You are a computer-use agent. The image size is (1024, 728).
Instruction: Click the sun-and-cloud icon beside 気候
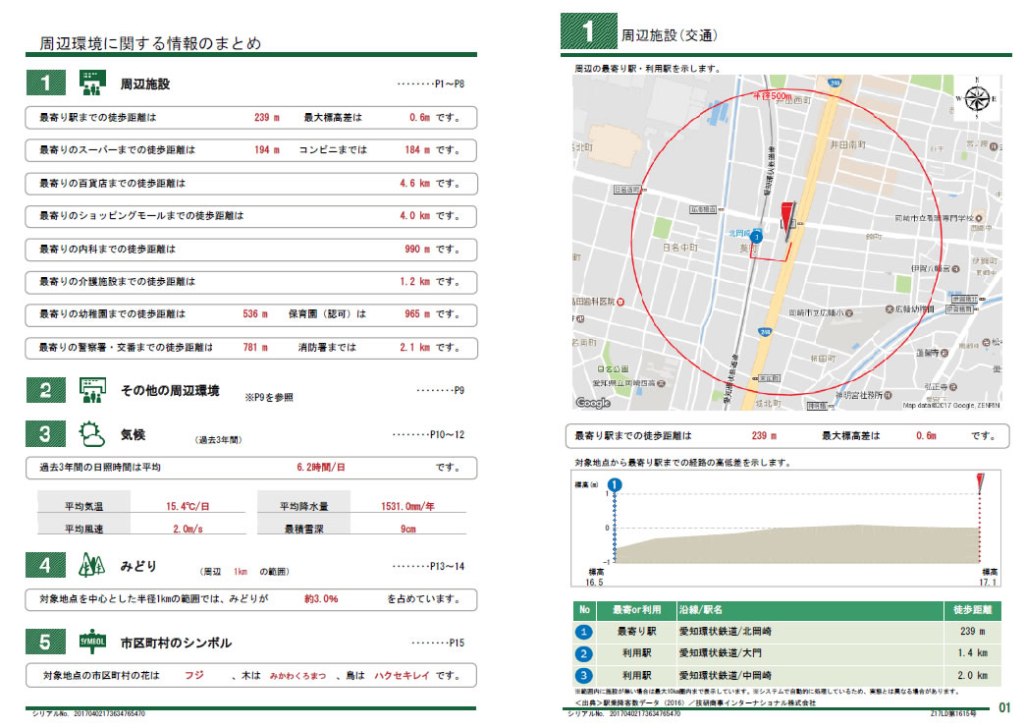[x=92, y=434]
